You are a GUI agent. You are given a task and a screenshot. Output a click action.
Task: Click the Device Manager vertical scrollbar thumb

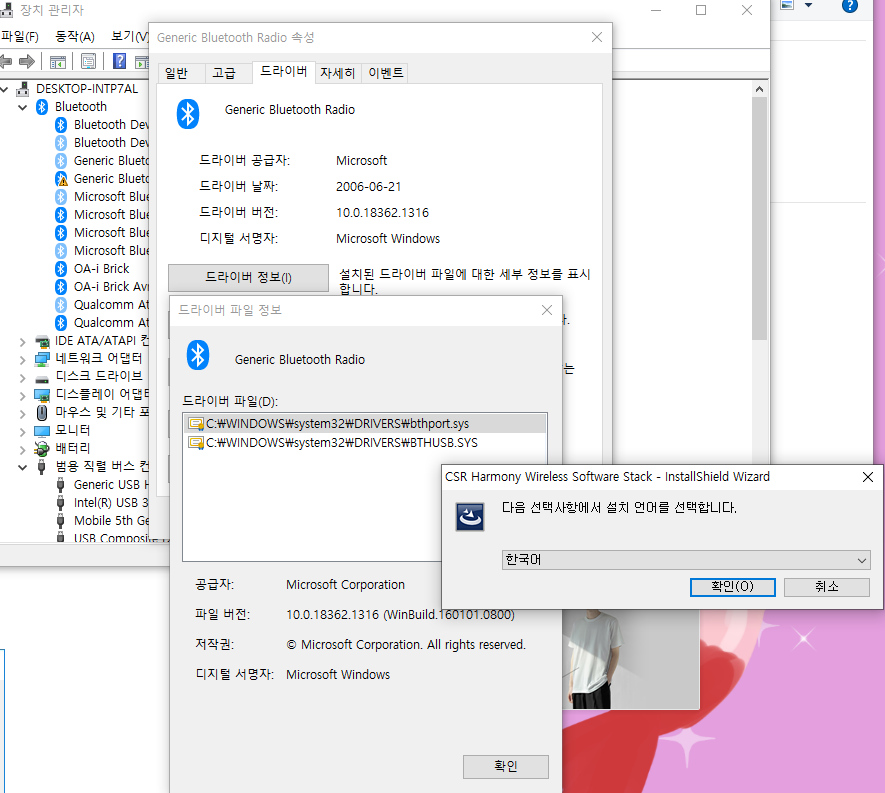click(760, 218)
